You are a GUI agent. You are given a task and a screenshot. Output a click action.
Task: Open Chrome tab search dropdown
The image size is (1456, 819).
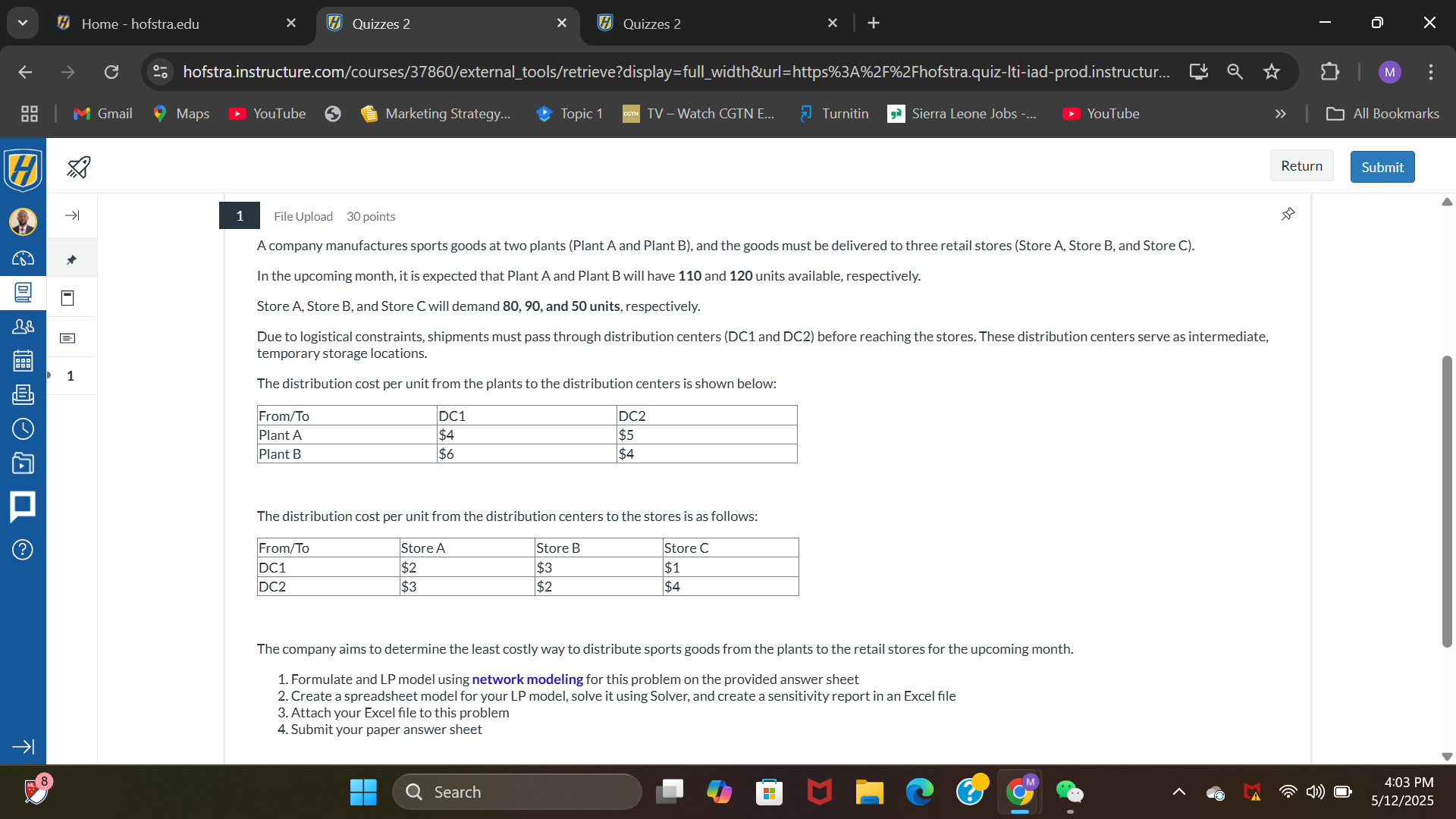pos(23,23)
